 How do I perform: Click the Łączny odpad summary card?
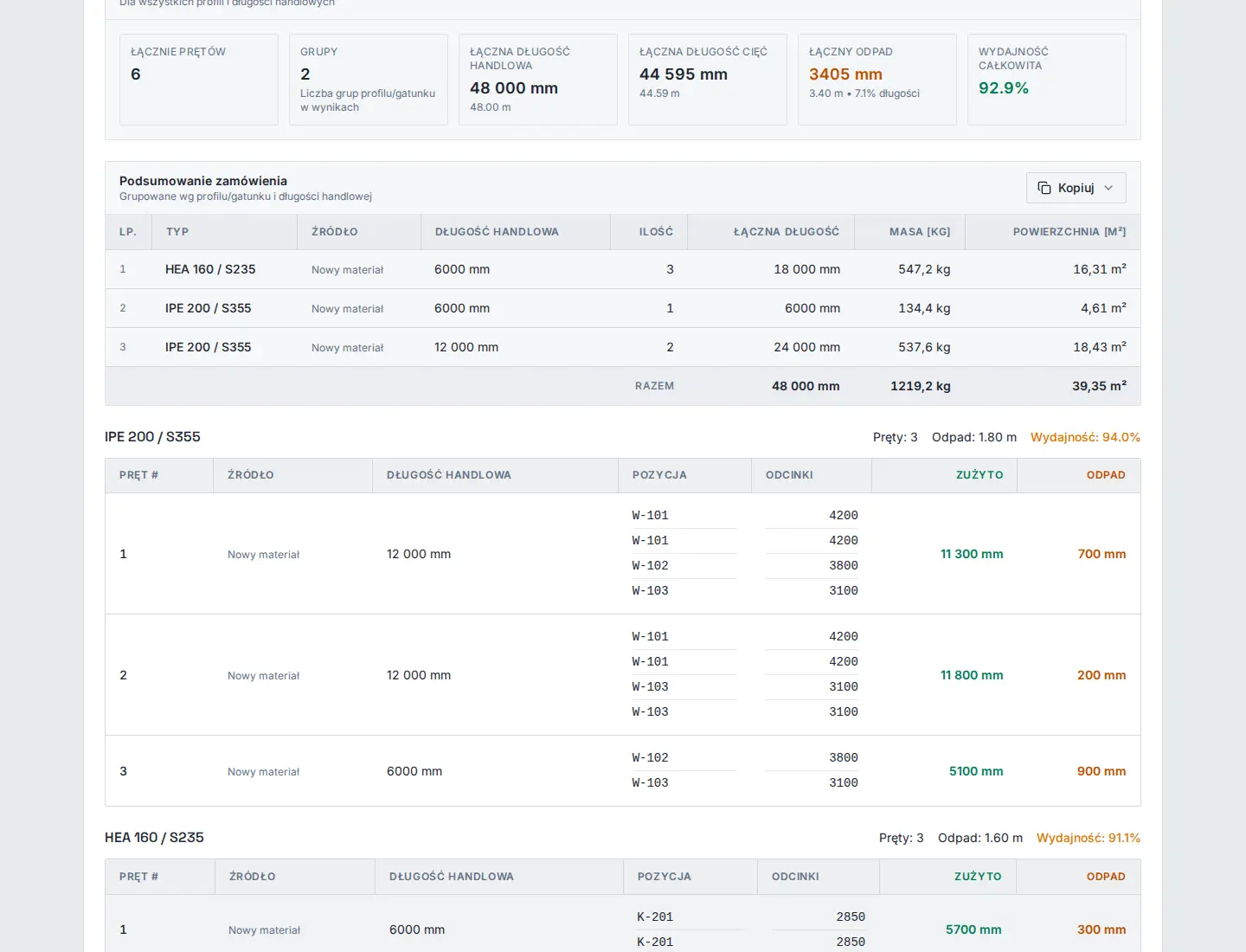click(877, 80)
